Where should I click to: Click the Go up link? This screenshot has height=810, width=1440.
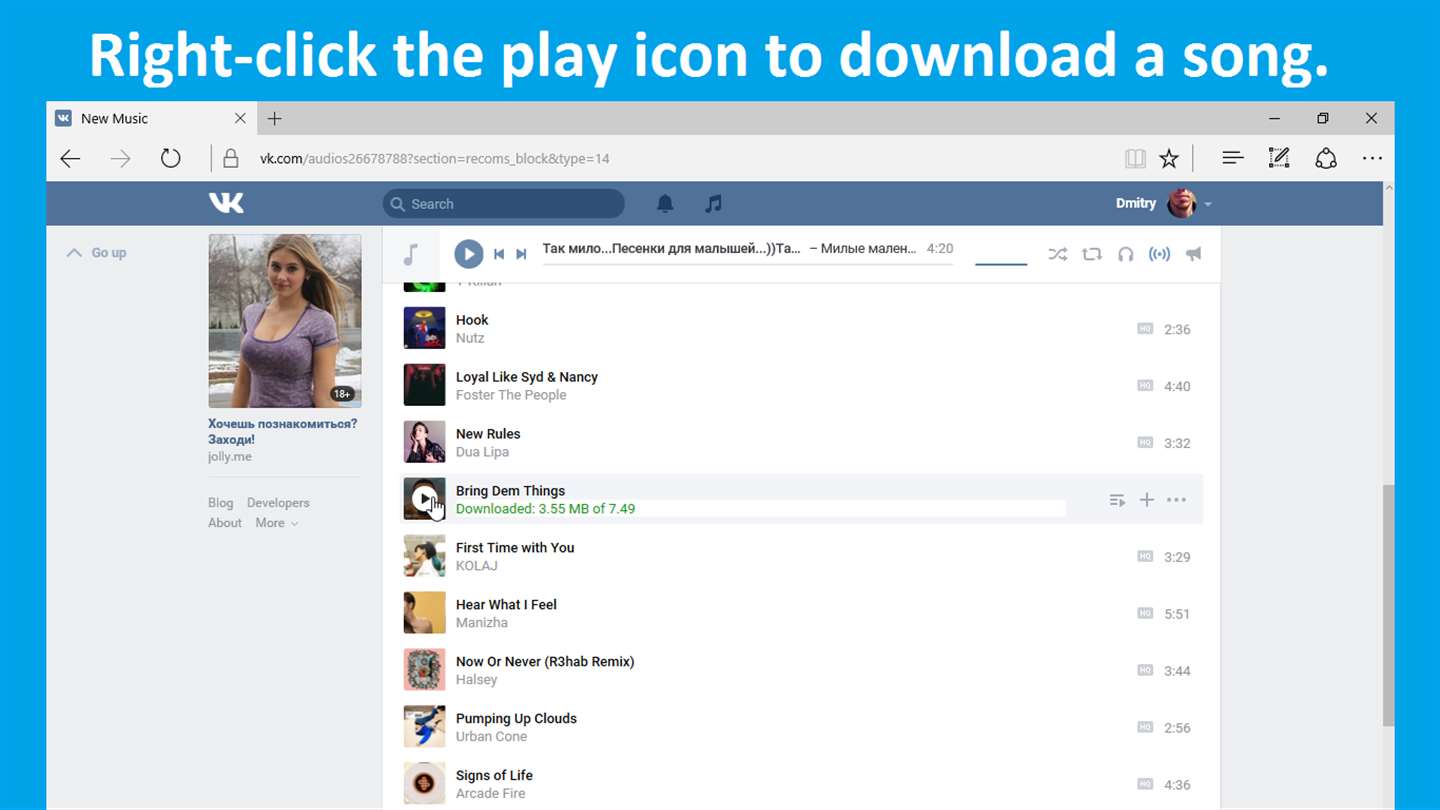pyautogui.click(x=97, y=253)
